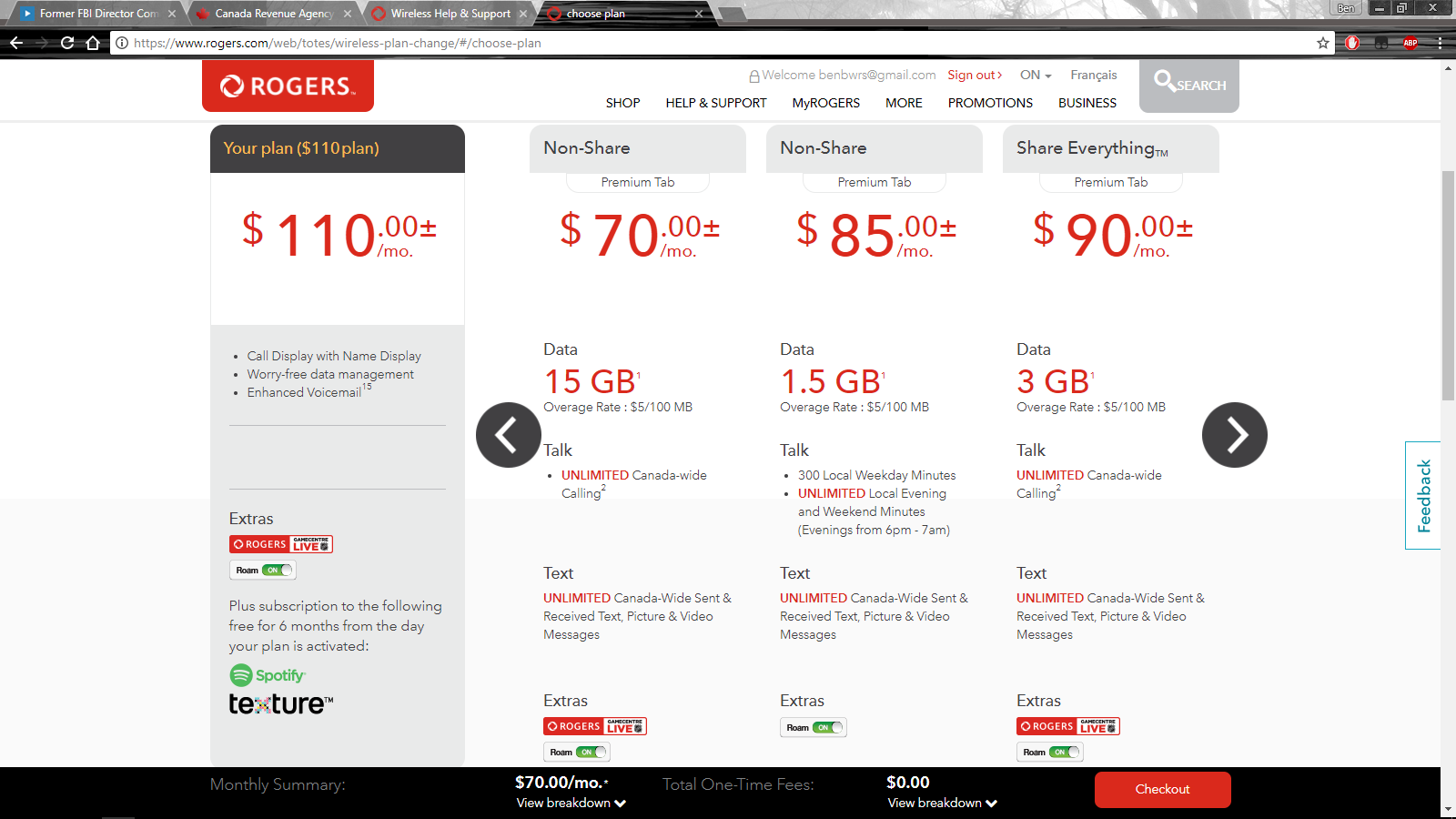Click Rogers GameCentre Live logo in Your plan
Screen dimensions: 1456x819
pos(281,544)
